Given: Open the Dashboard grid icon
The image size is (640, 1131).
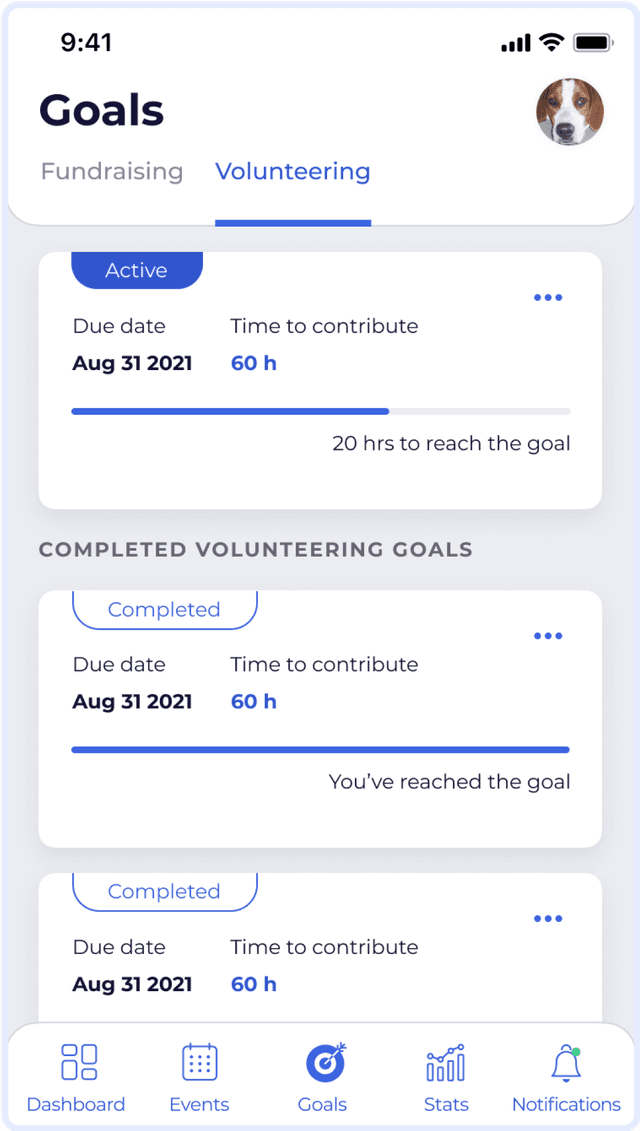Looking at the screenshot, I should coord(79,1062).
